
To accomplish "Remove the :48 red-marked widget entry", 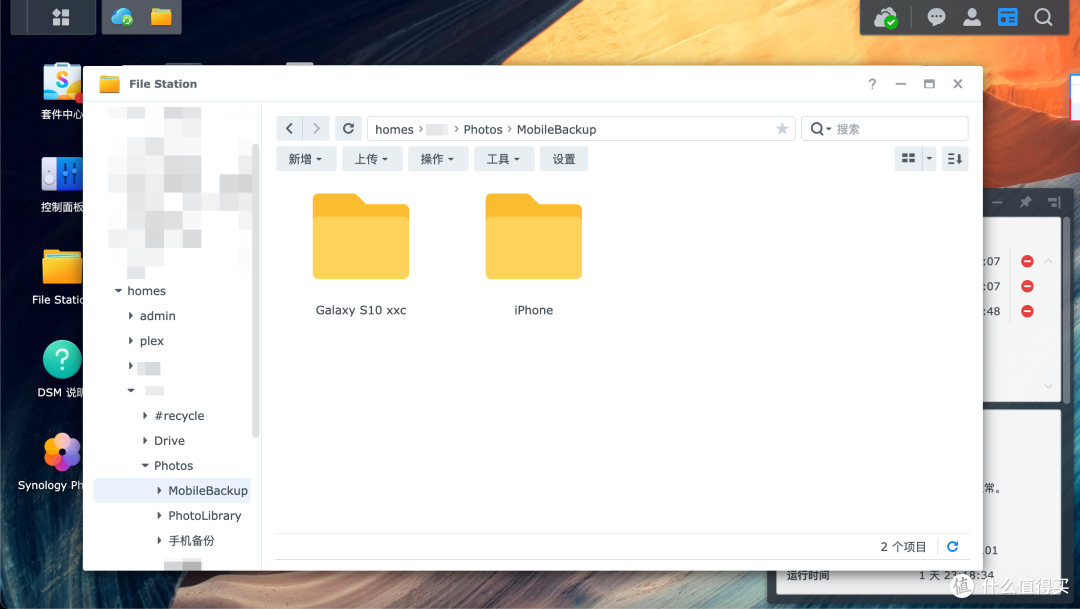I will [1027, 311].
